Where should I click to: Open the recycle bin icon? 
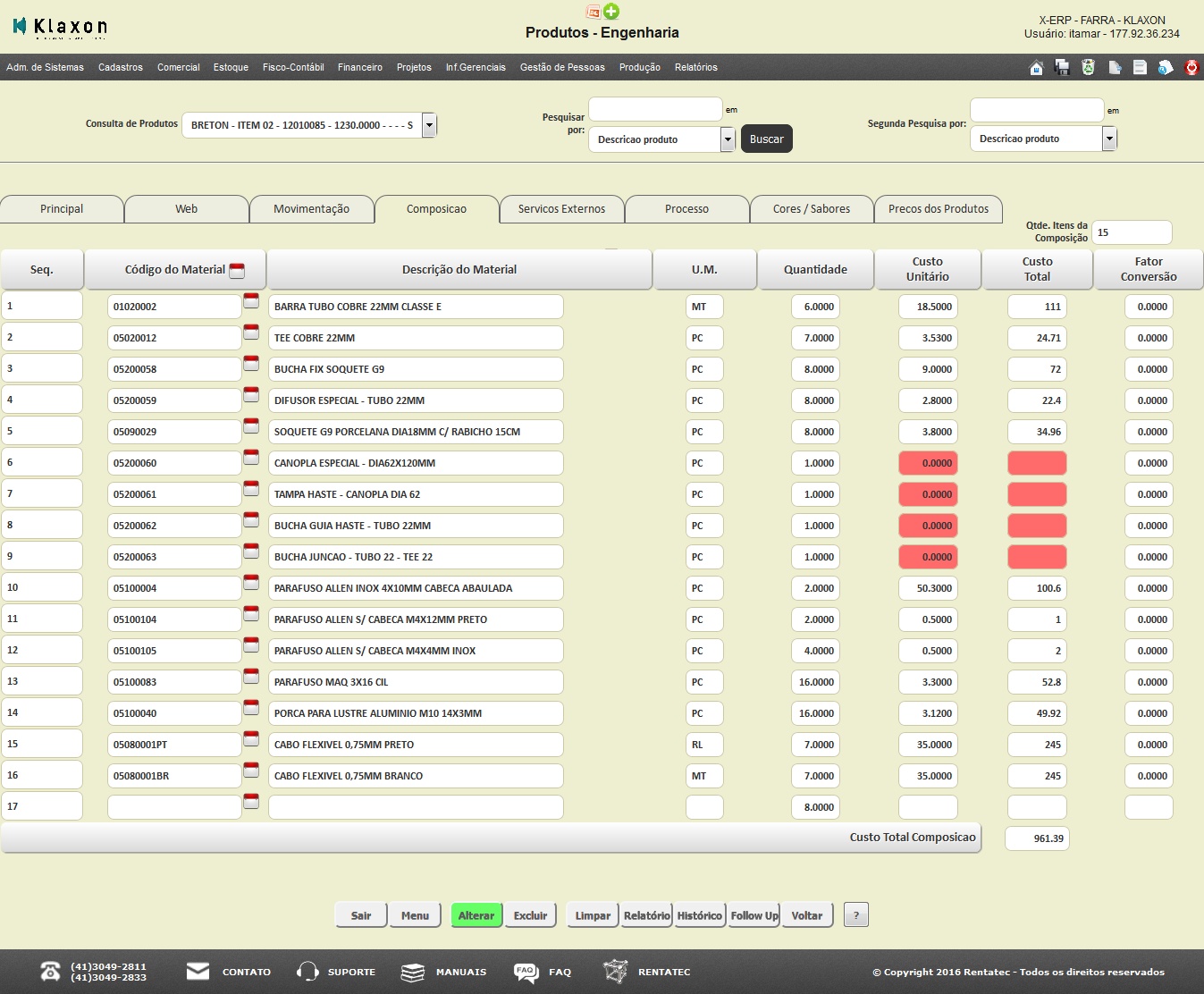(x=1088, y=67)
